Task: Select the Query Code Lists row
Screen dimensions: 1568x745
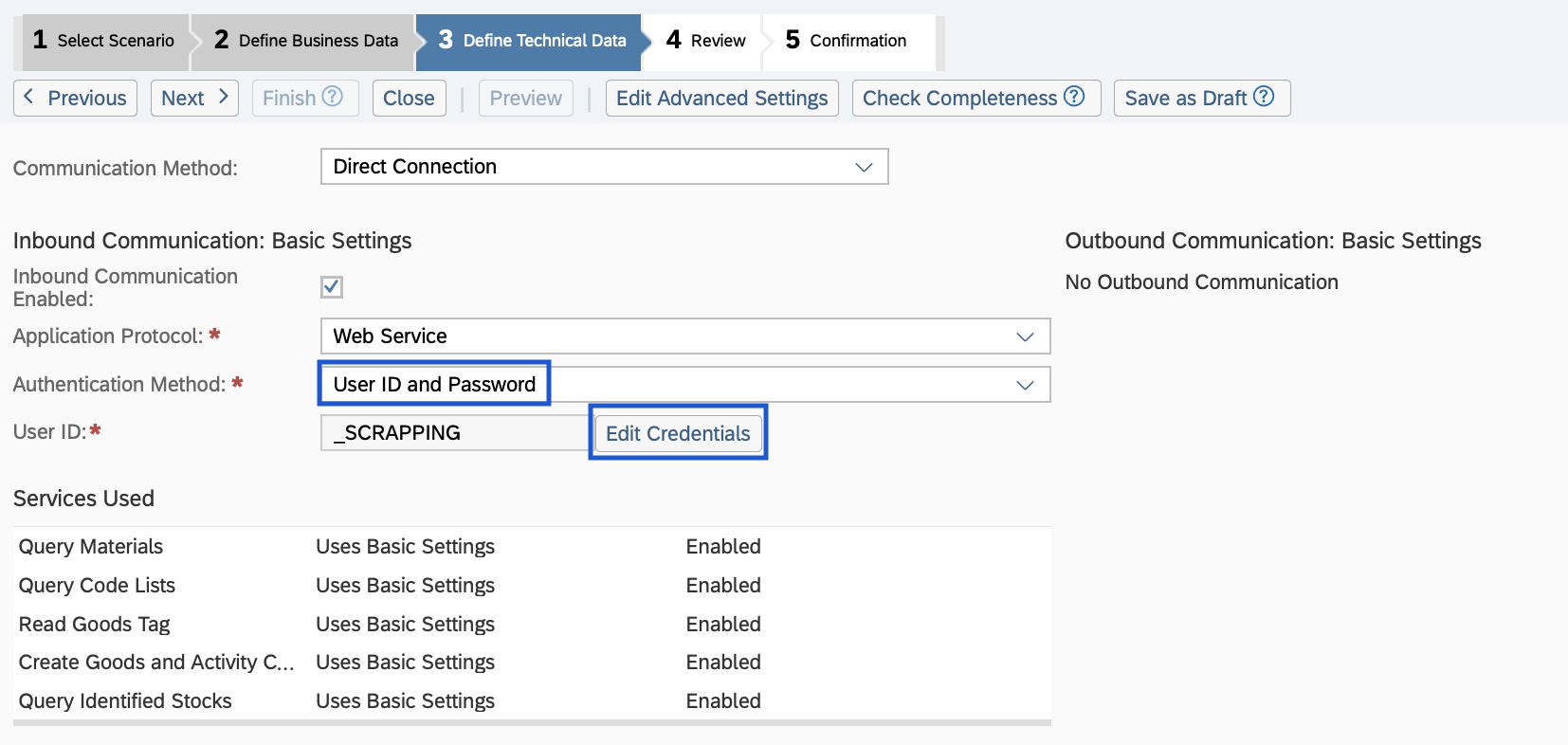Action: pyautogui.click(x=532, y=586)
